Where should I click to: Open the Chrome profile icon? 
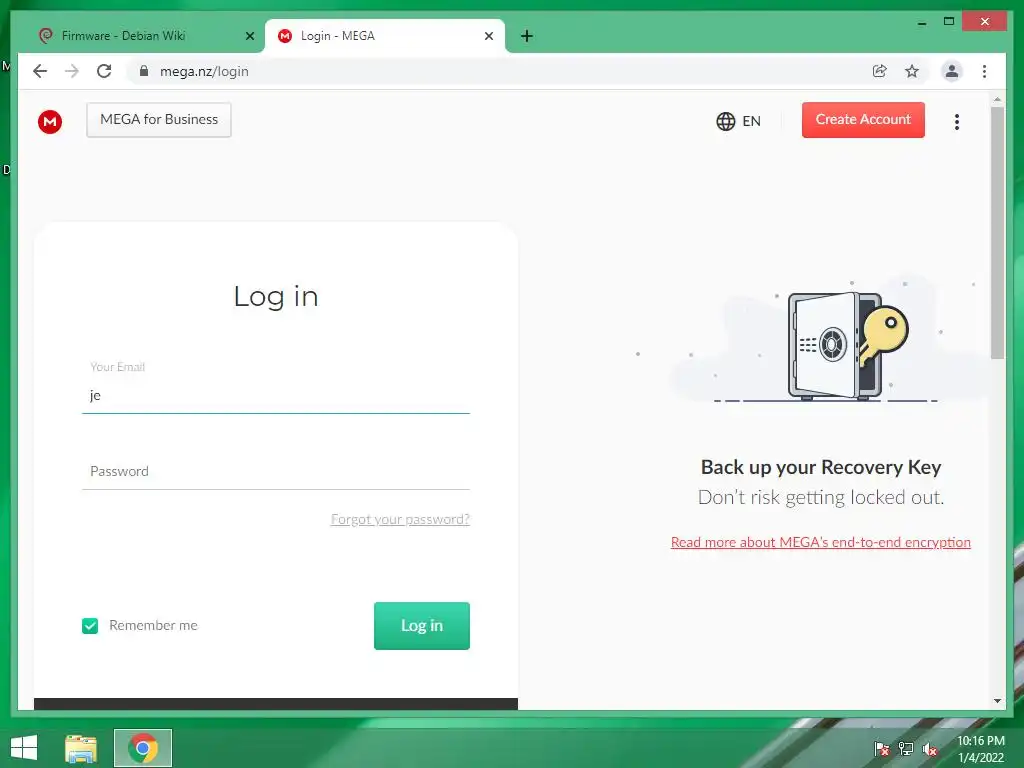click(952, 71)
